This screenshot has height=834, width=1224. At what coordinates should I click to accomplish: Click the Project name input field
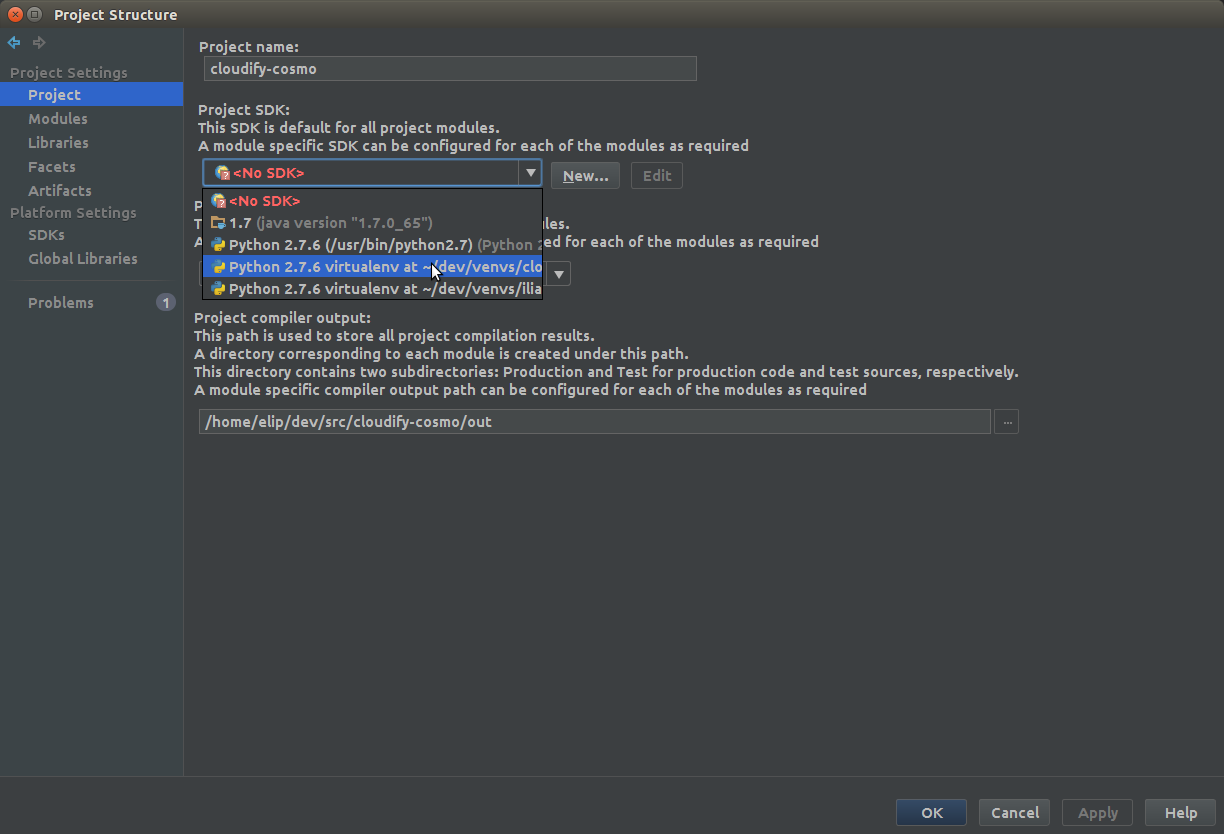point(450,69)
